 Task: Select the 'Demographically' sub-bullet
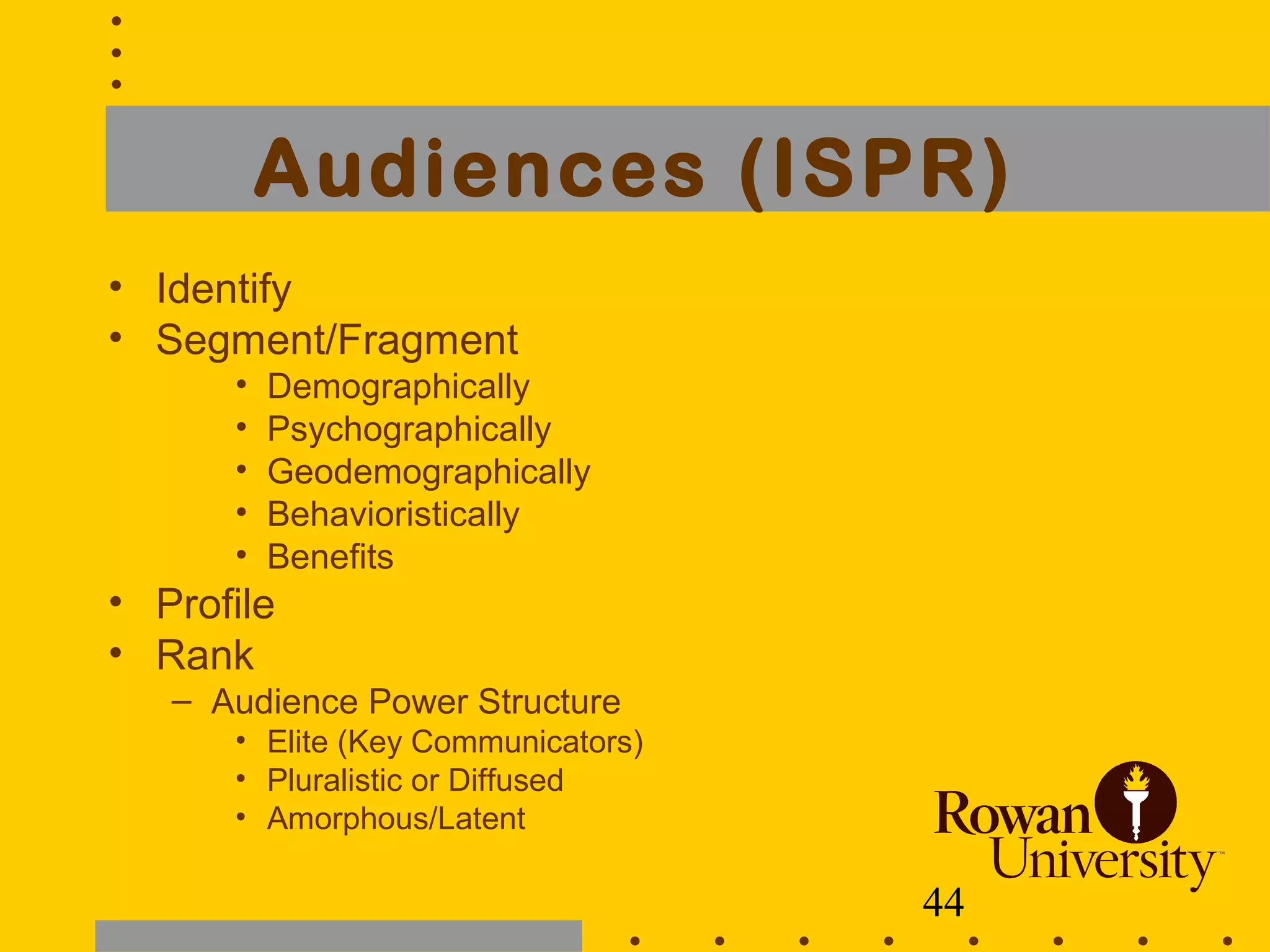point(398,387)
